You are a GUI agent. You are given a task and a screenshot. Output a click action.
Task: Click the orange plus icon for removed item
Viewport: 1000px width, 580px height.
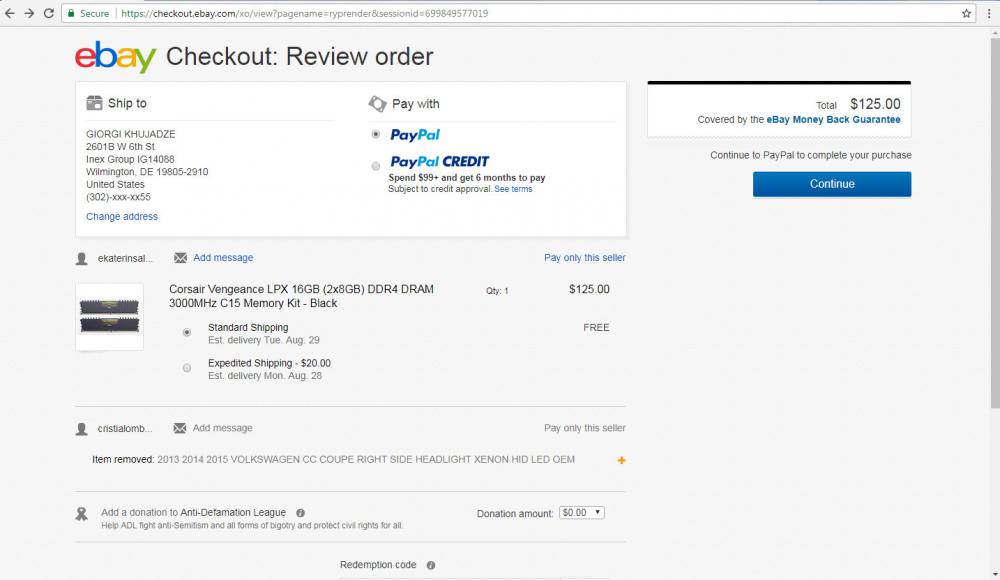(x=622, y=460)
